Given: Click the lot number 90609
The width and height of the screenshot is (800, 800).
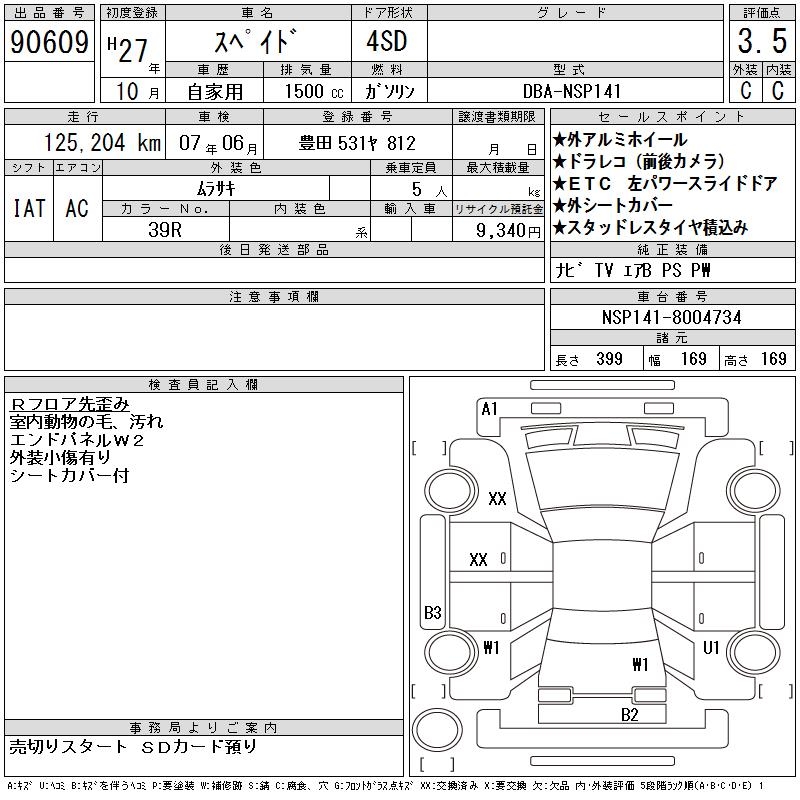Looking at the screenshot, I should tap(49, 41).
